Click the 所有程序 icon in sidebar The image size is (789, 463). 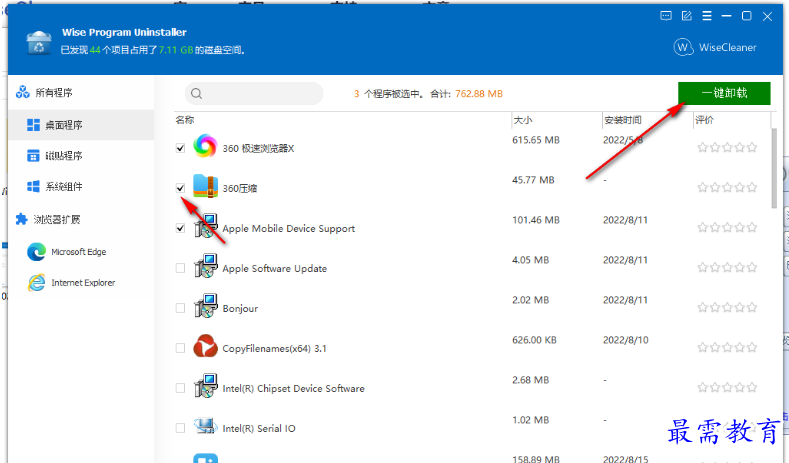click(23, 92)
